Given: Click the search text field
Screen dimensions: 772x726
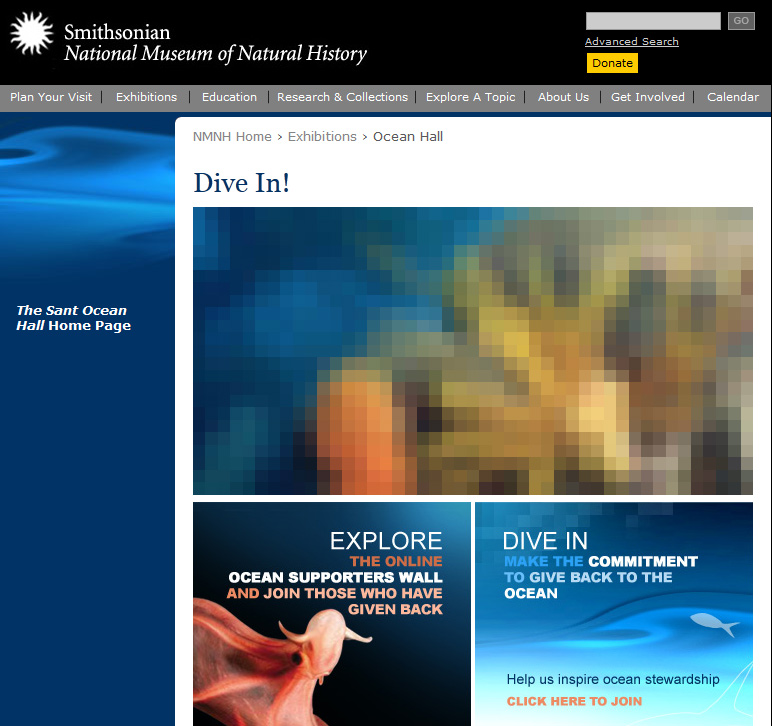Looking at the screenshot, I should [x=652, y=21].
